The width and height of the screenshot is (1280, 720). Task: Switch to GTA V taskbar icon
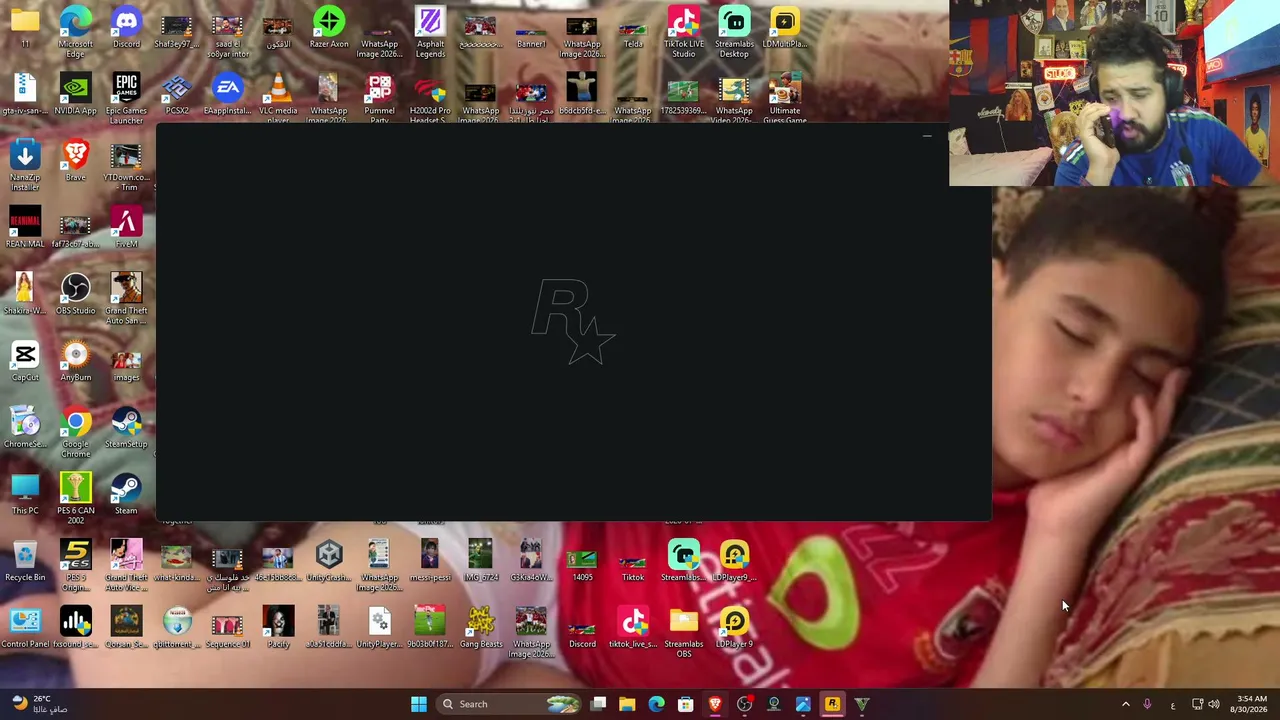[861, 704]
